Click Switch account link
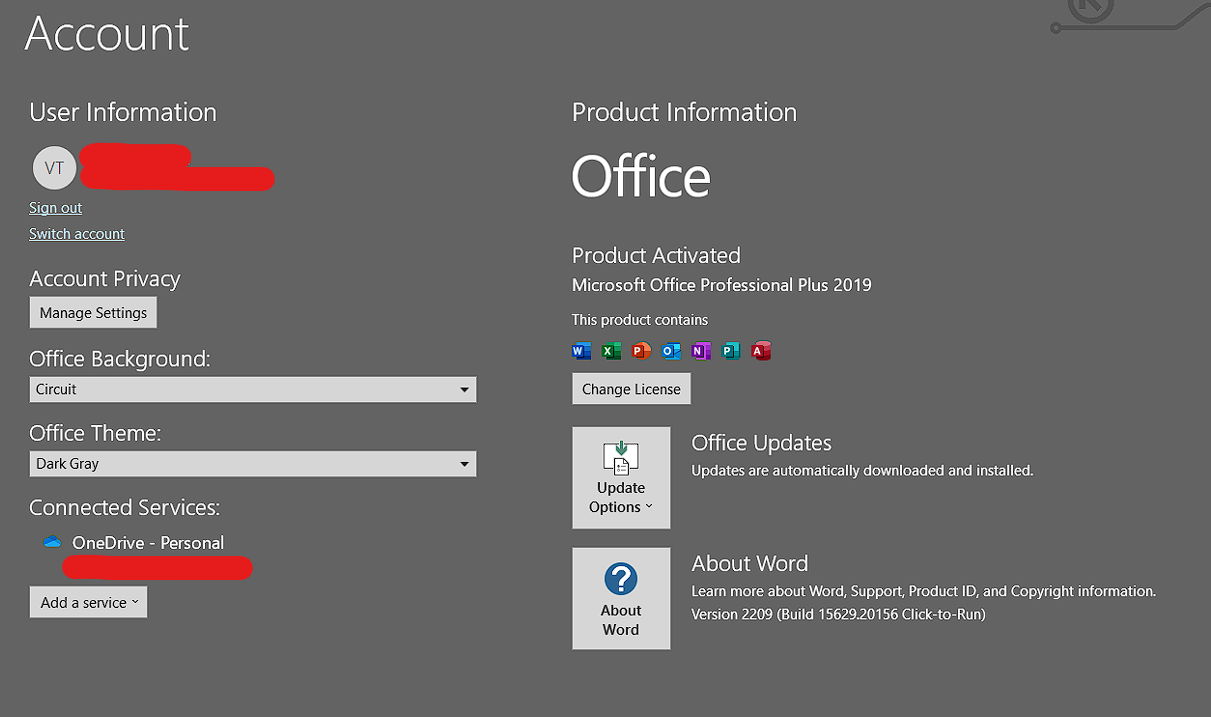 77,233
